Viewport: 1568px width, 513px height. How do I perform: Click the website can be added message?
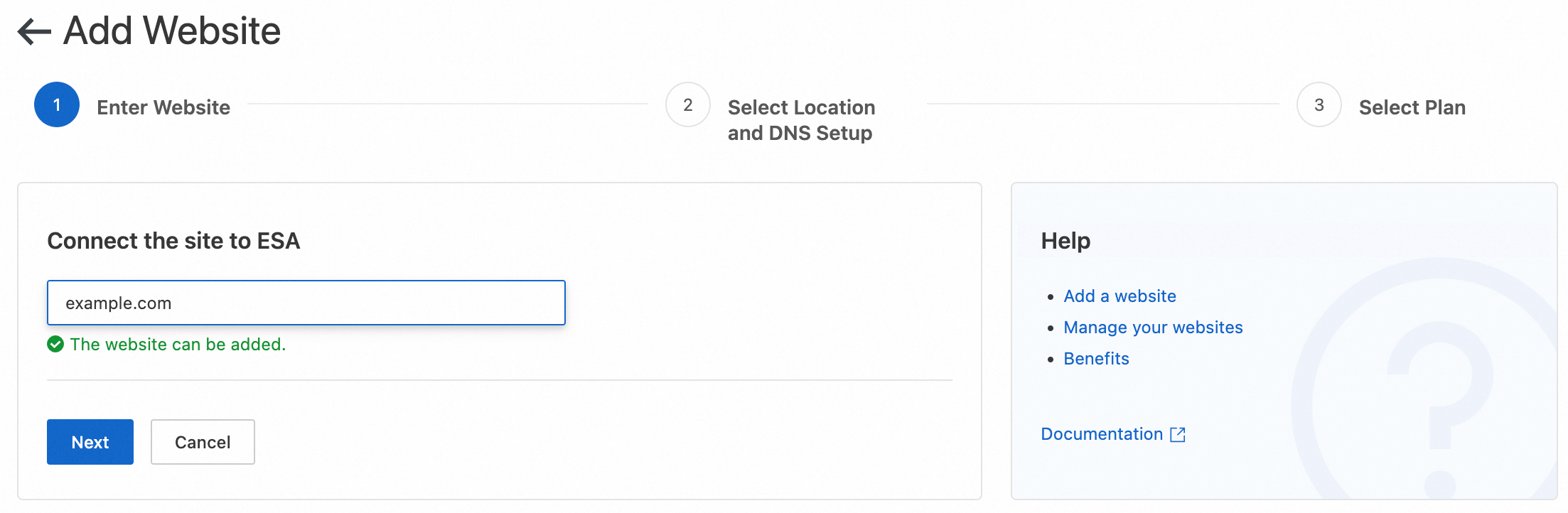[x=178, y=345]
